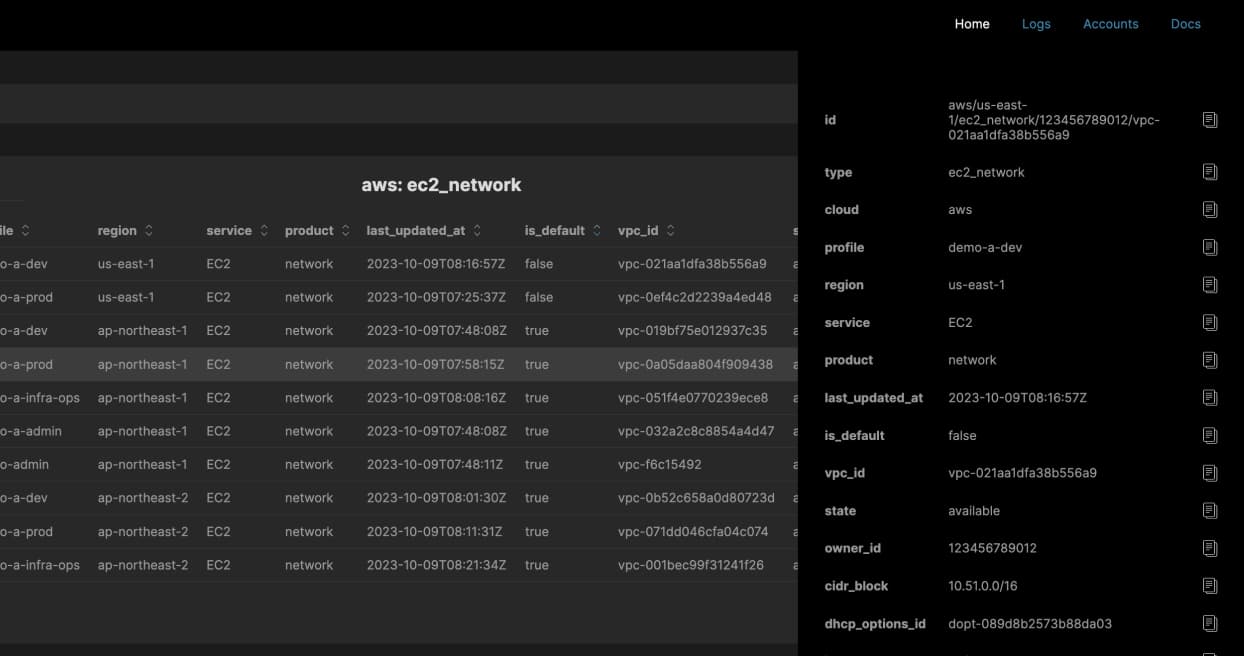1244x656 pixels.
Task: Open the Accounts navigation link
Action: [x=1111, y=24]
